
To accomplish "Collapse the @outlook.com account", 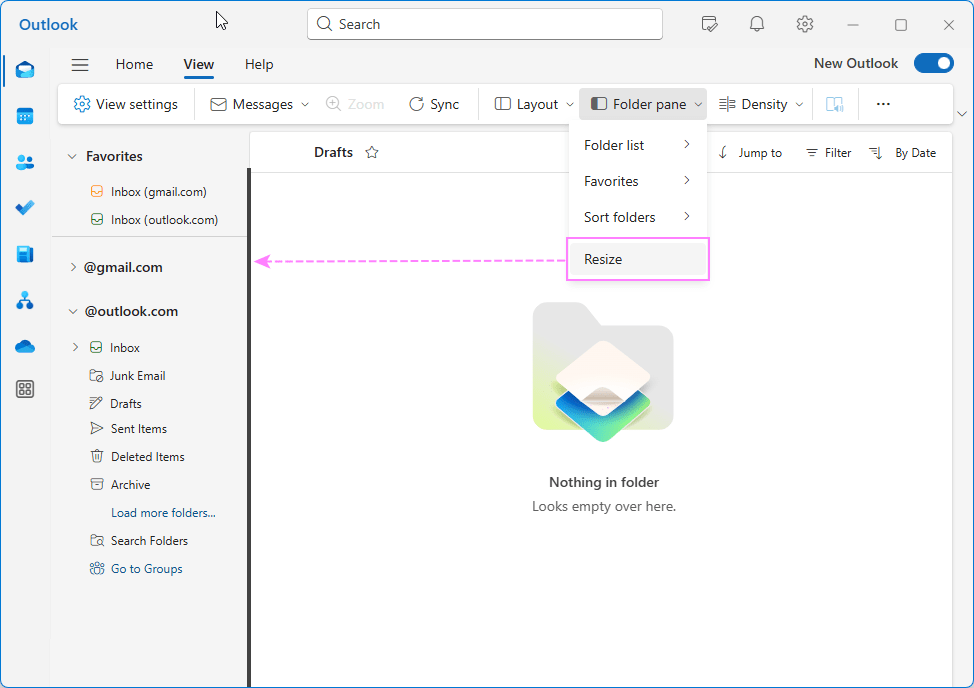I will coord(73,311).
